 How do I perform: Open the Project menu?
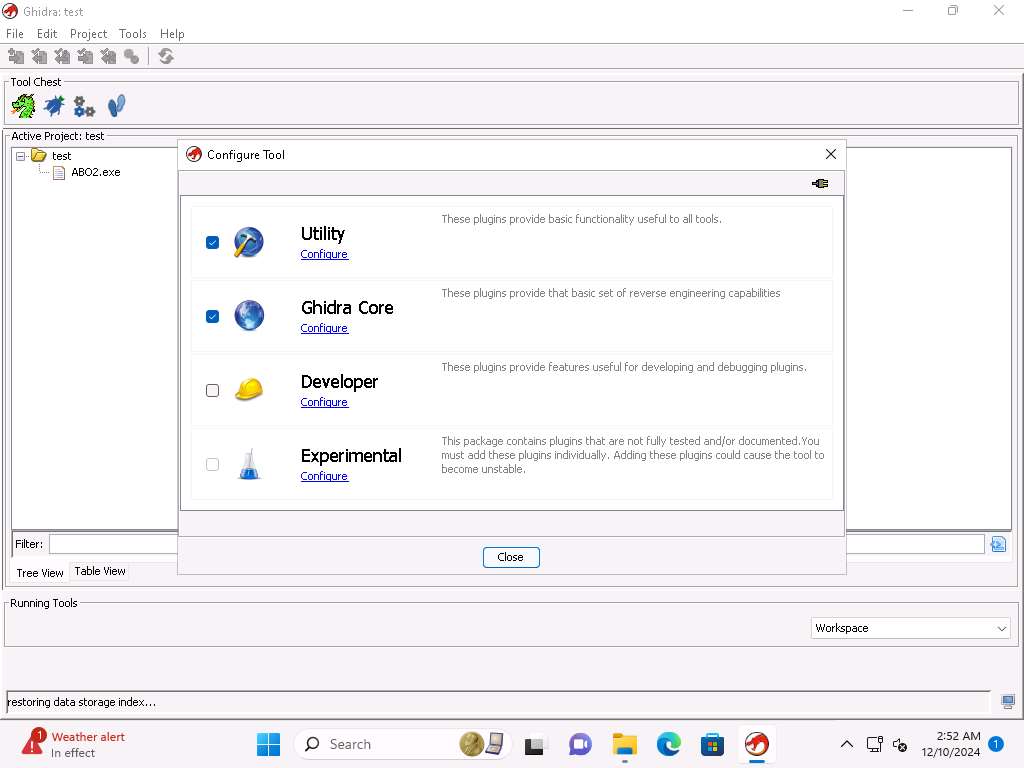coord(88,34)
